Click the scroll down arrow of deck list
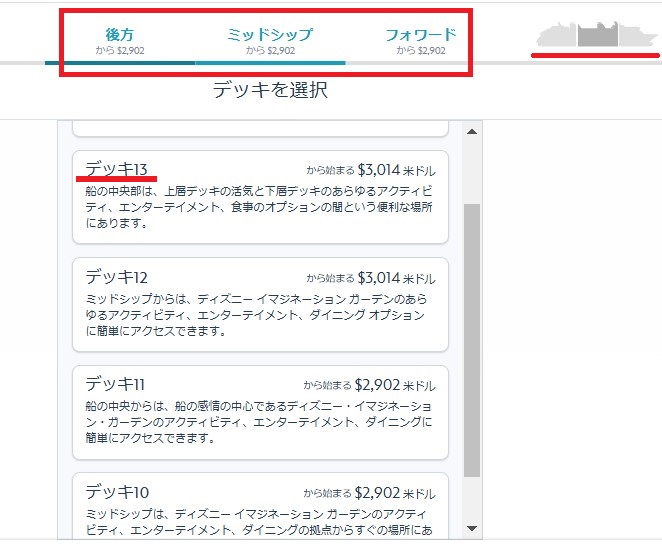This screenshot has height=553, width=662. (472, 528)
